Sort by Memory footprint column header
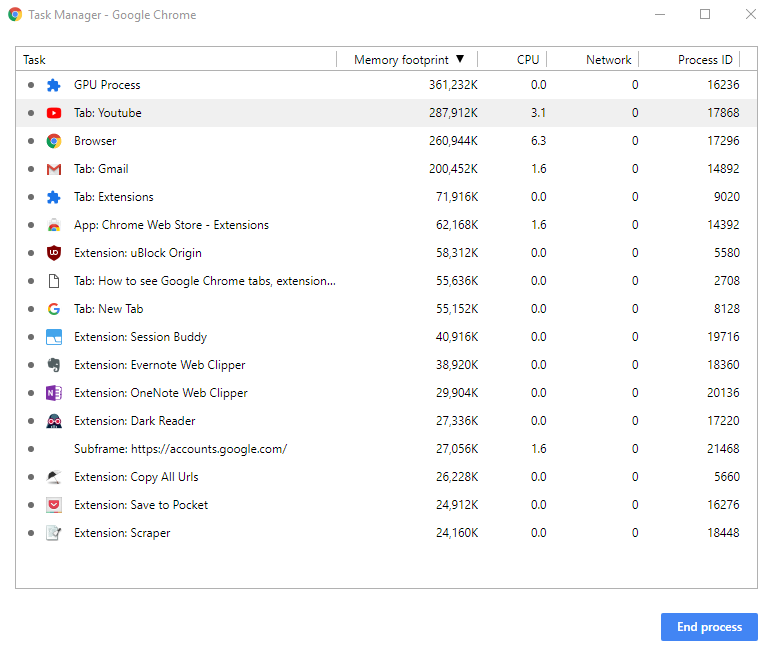 click(x=401, y=60)
